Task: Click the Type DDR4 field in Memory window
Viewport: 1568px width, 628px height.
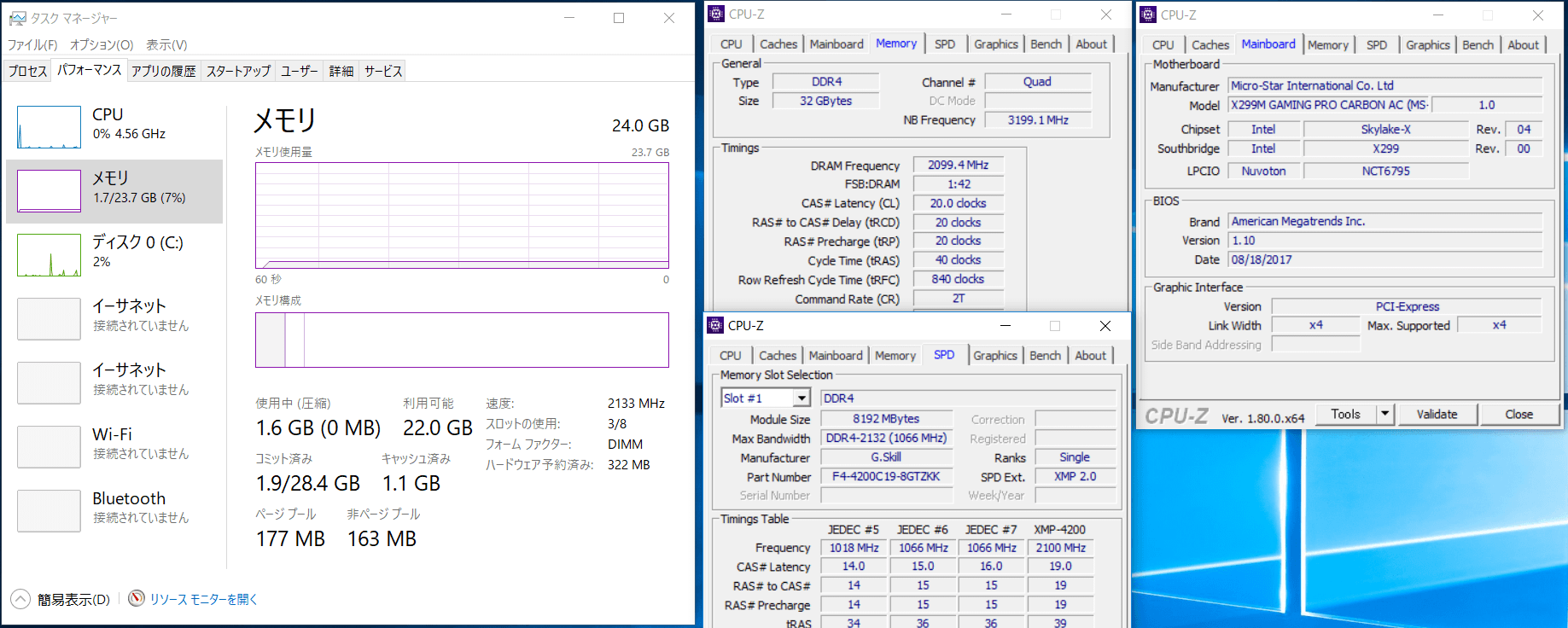Action: (826, 82)
